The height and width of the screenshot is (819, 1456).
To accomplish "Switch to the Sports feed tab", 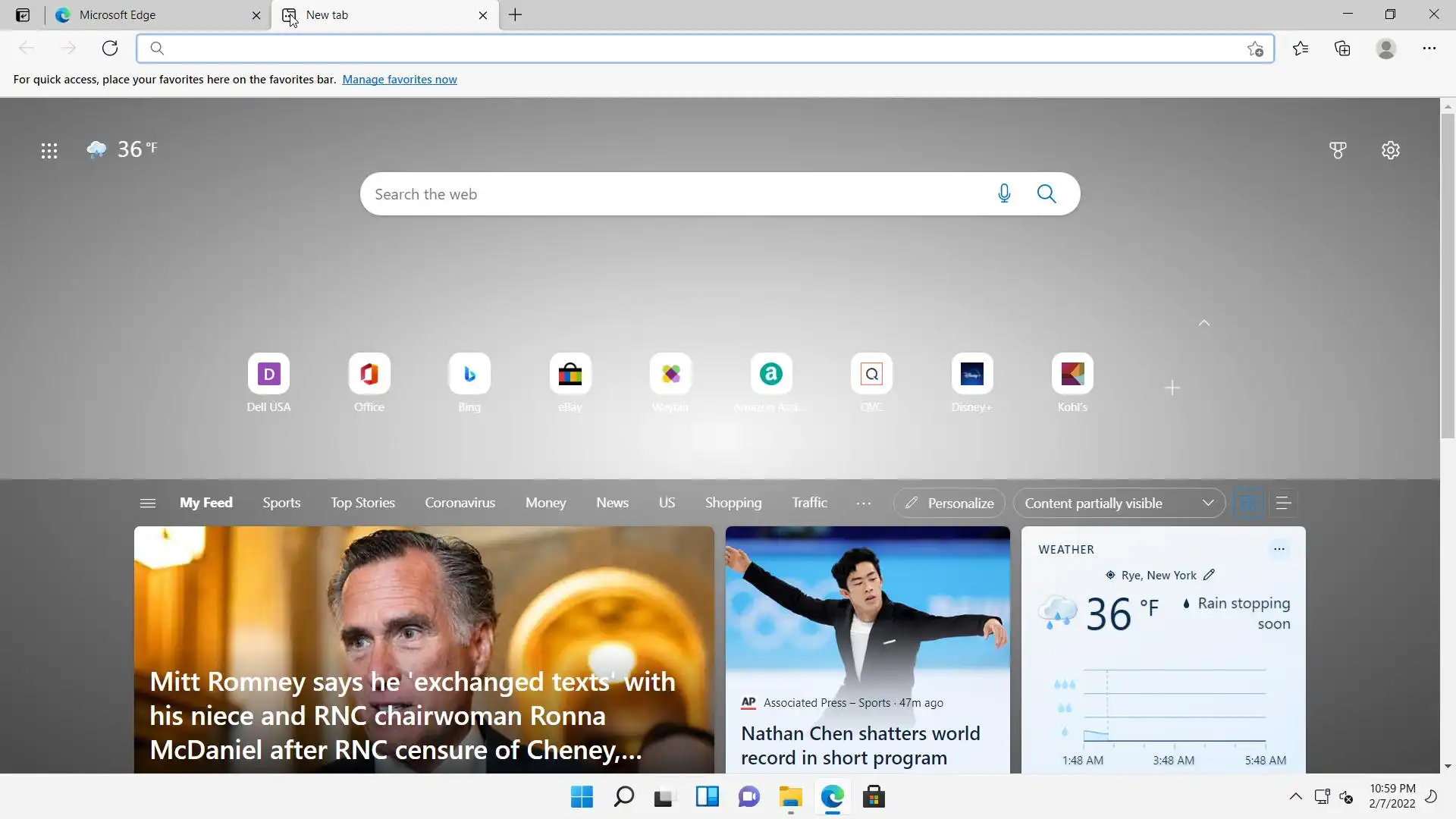I will coord(281,503).
